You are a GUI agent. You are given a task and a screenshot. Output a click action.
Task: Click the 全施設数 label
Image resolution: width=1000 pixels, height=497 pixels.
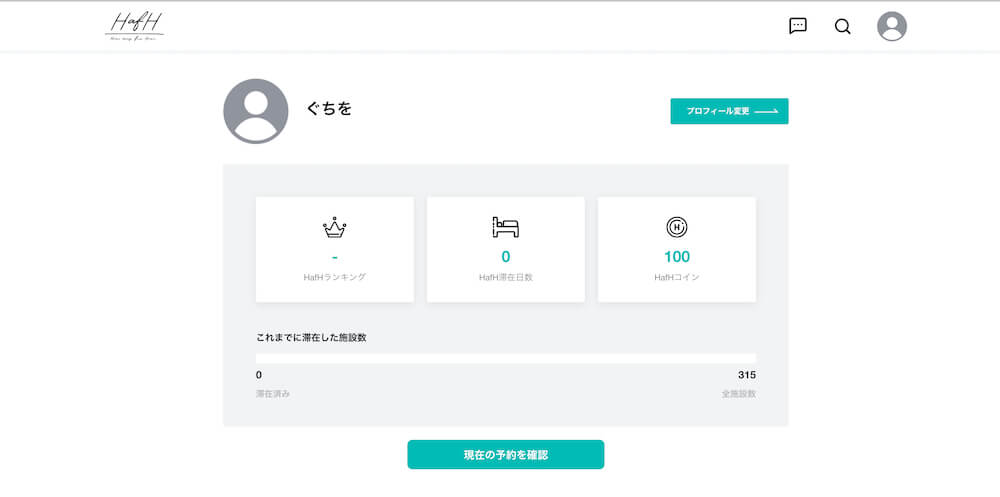coord(739,394)
